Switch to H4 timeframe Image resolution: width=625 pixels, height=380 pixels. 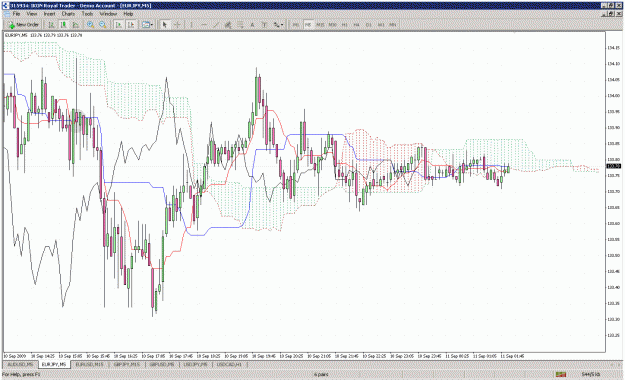pos(356,25)
